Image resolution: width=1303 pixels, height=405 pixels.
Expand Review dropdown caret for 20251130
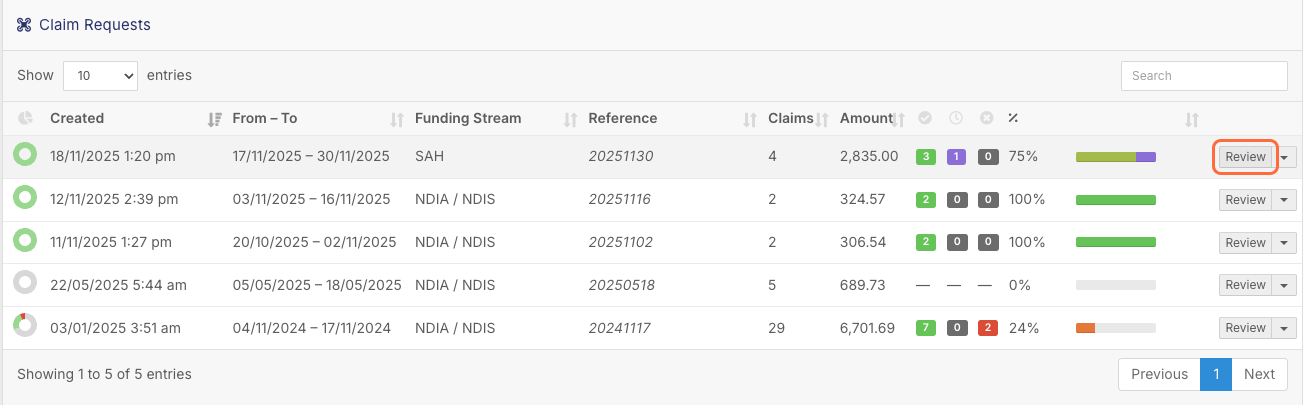coord(1284,157)
